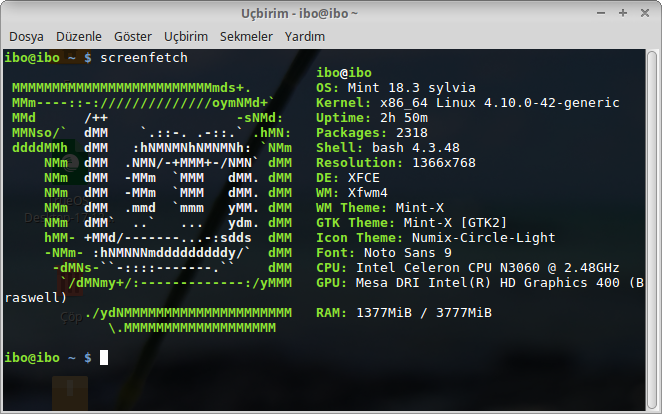Open the Dosya menu
The height and width of the screenshot is (414, 662).
pyautogui.click(x=26, y=37)
